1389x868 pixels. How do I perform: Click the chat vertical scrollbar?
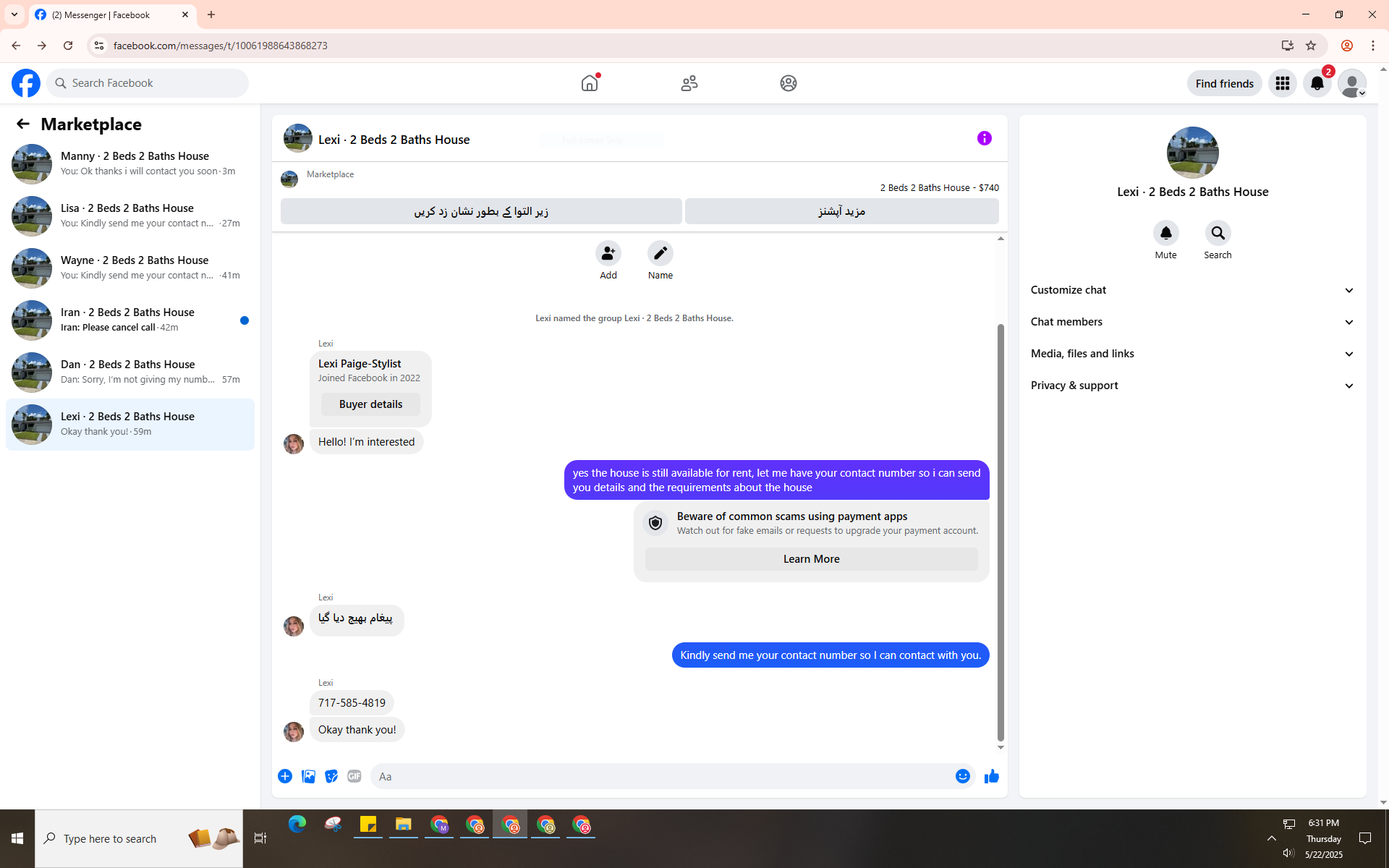(x=1001, y=532)
